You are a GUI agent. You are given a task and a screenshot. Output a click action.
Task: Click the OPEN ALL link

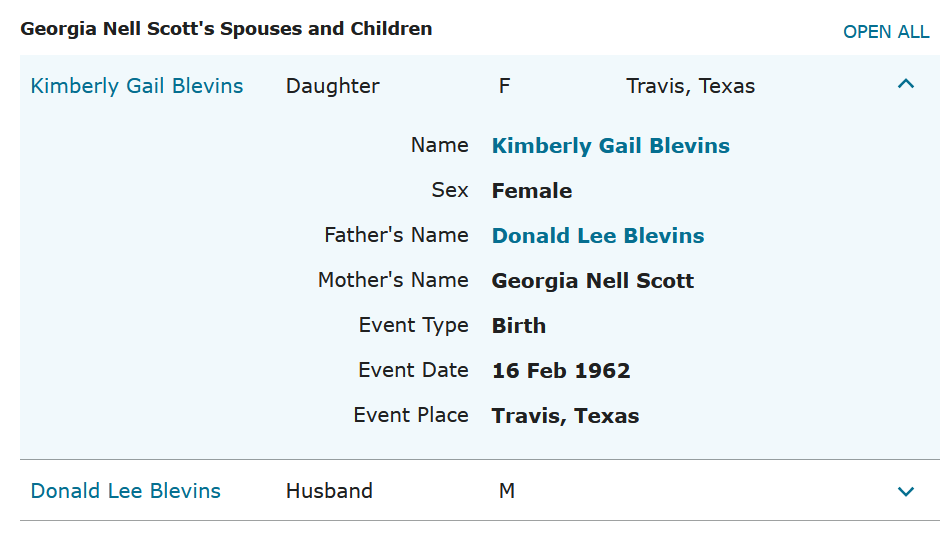(x=886, y=32)
